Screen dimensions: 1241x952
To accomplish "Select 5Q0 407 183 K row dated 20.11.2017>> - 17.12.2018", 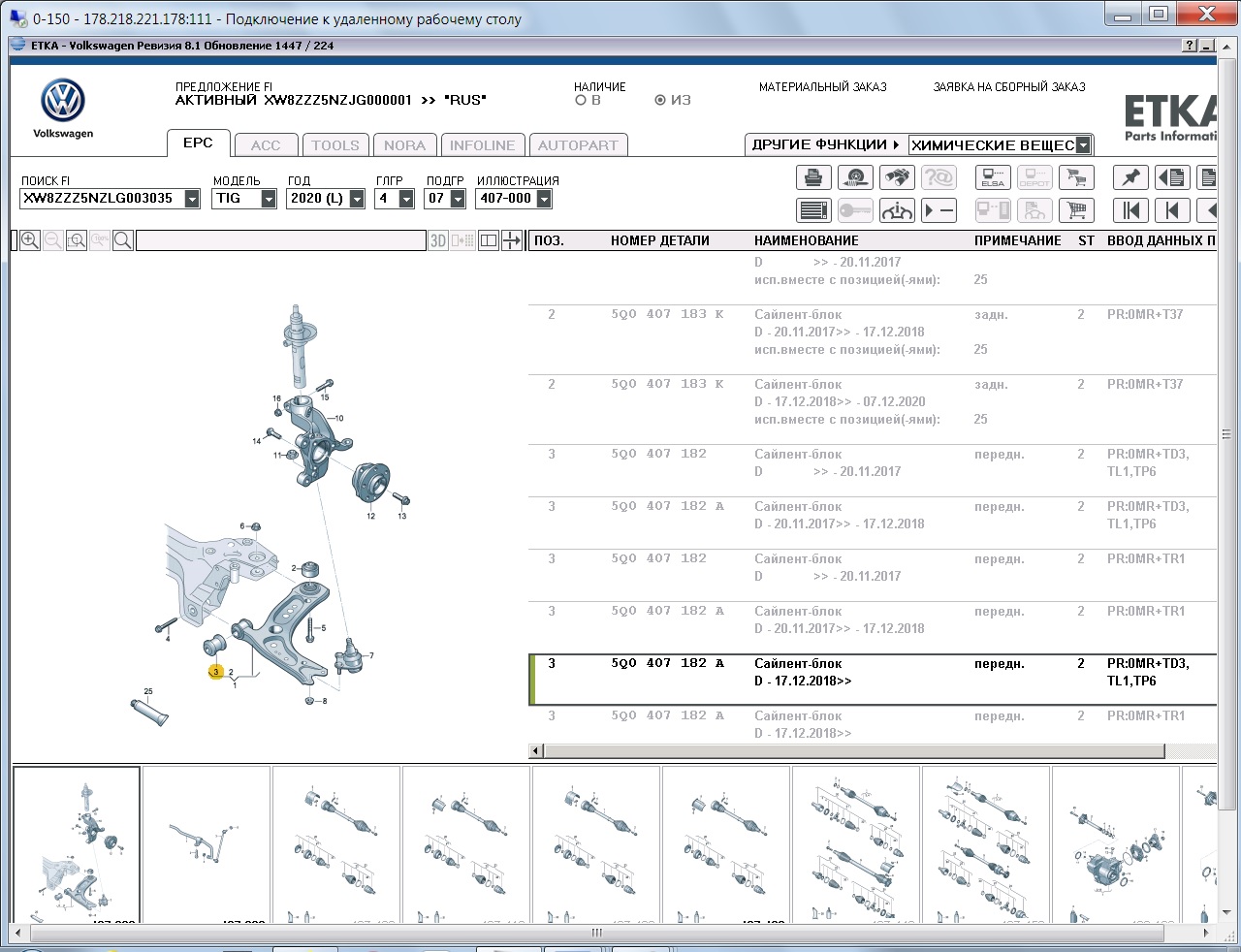I will click(x=873, y=339).
